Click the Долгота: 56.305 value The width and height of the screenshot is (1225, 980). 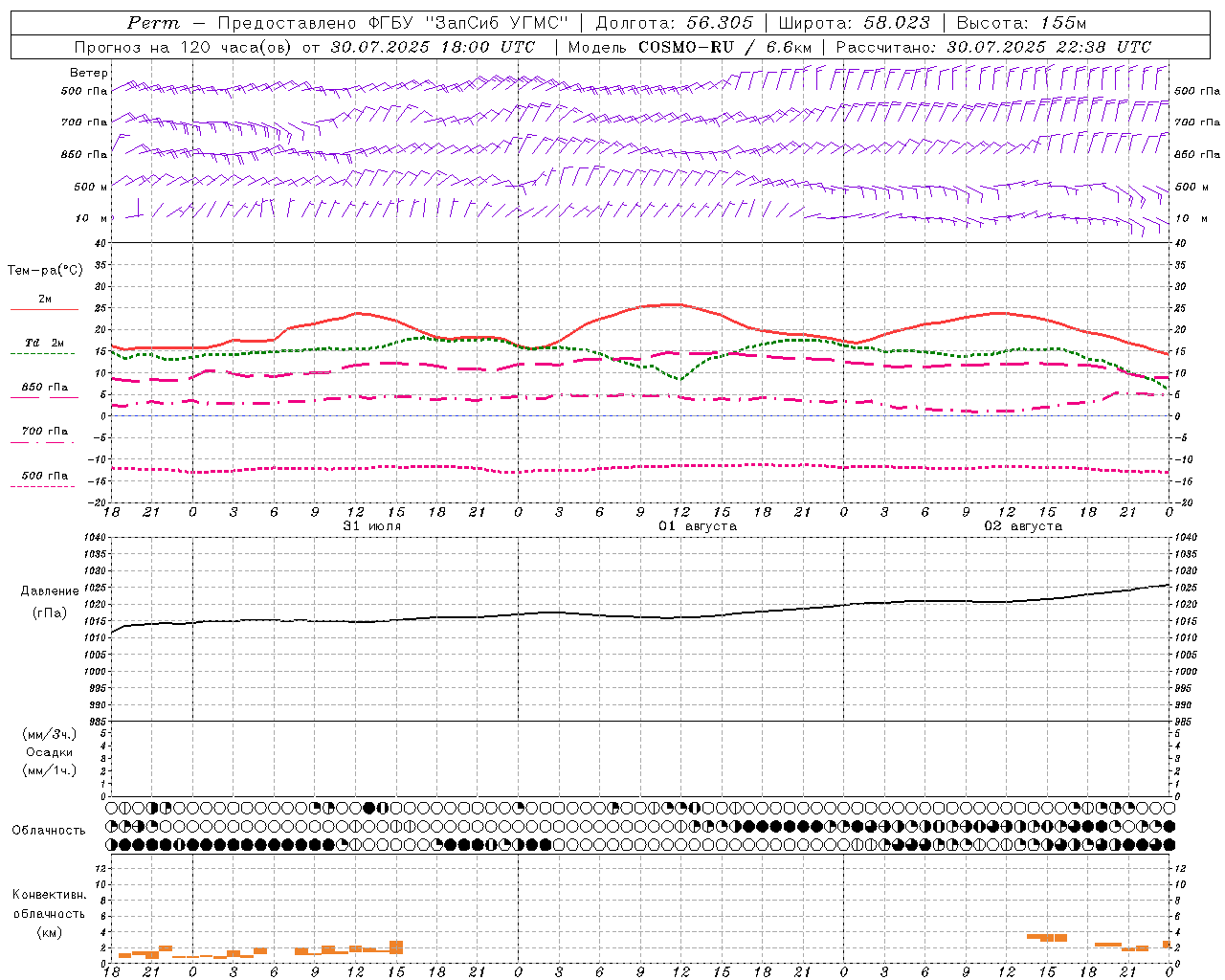click(x=674, y=23)
